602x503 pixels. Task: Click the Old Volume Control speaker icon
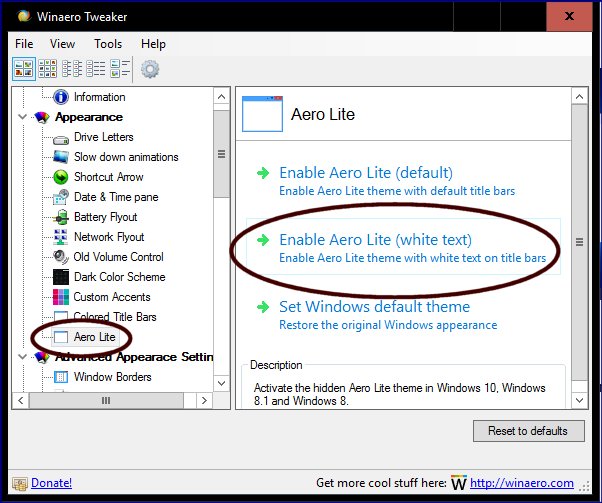[61, 257]
